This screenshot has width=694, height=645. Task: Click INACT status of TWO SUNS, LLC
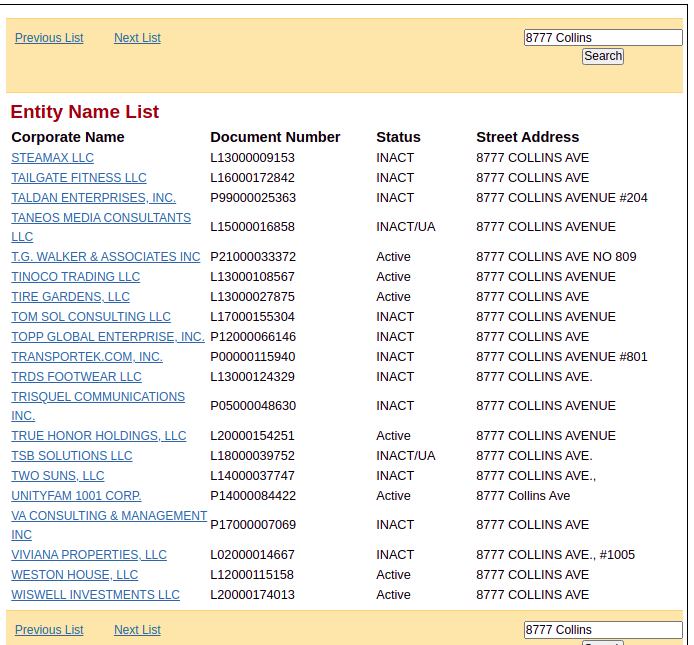[x=395, y=476]
